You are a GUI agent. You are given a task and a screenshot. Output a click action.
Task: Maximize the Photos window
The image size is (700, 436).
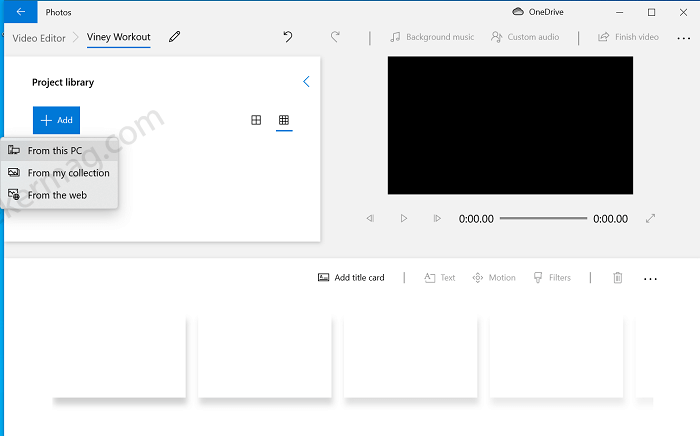(x=651, y=12)
